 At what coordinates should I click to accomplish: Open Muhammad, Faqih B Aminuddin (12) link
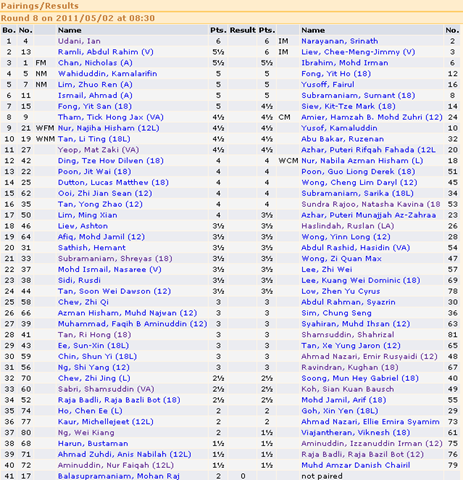(132, 324)
